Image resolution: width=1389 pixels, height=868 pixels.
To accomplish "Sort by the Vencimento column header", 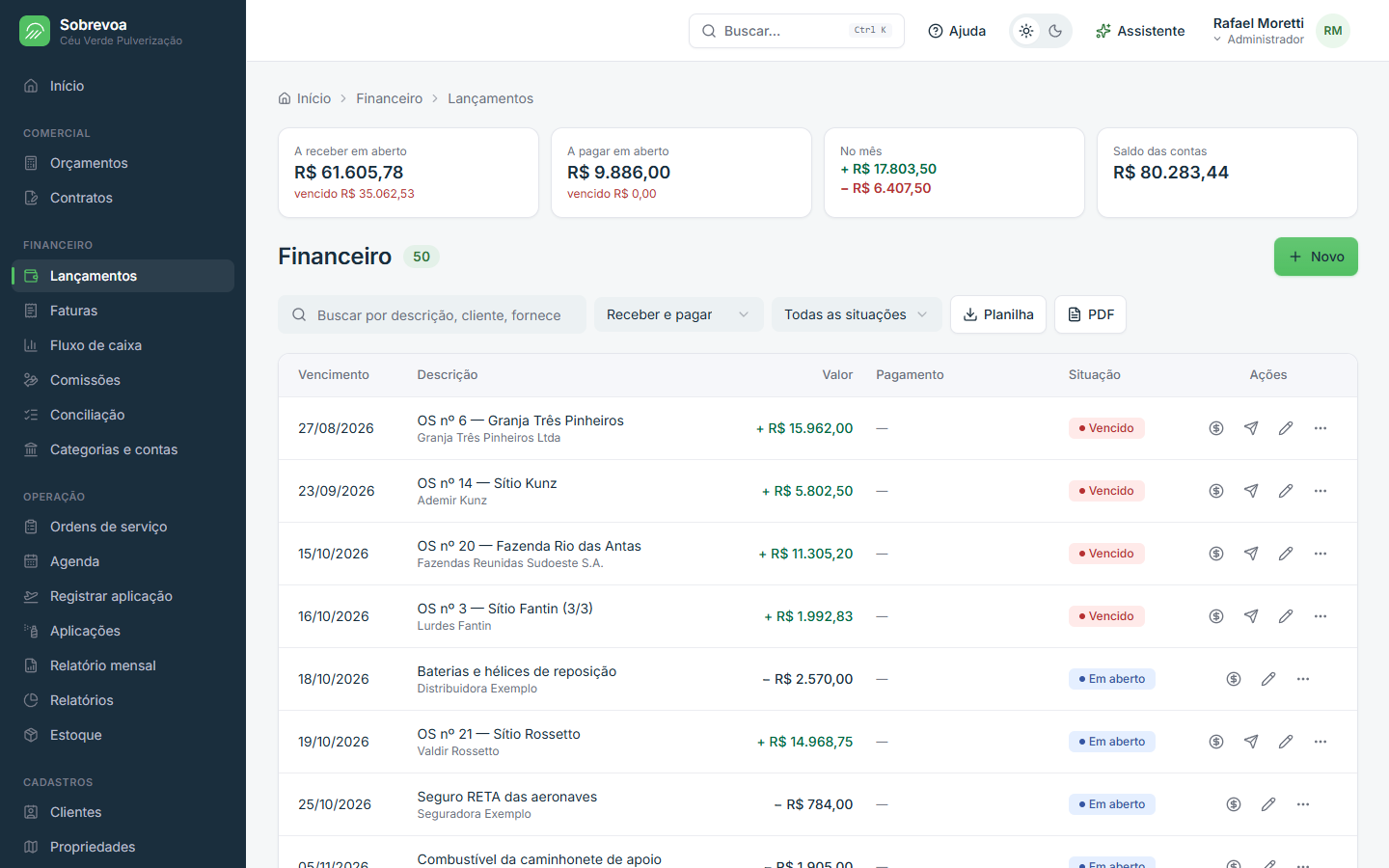I will [x=334, y=375].
